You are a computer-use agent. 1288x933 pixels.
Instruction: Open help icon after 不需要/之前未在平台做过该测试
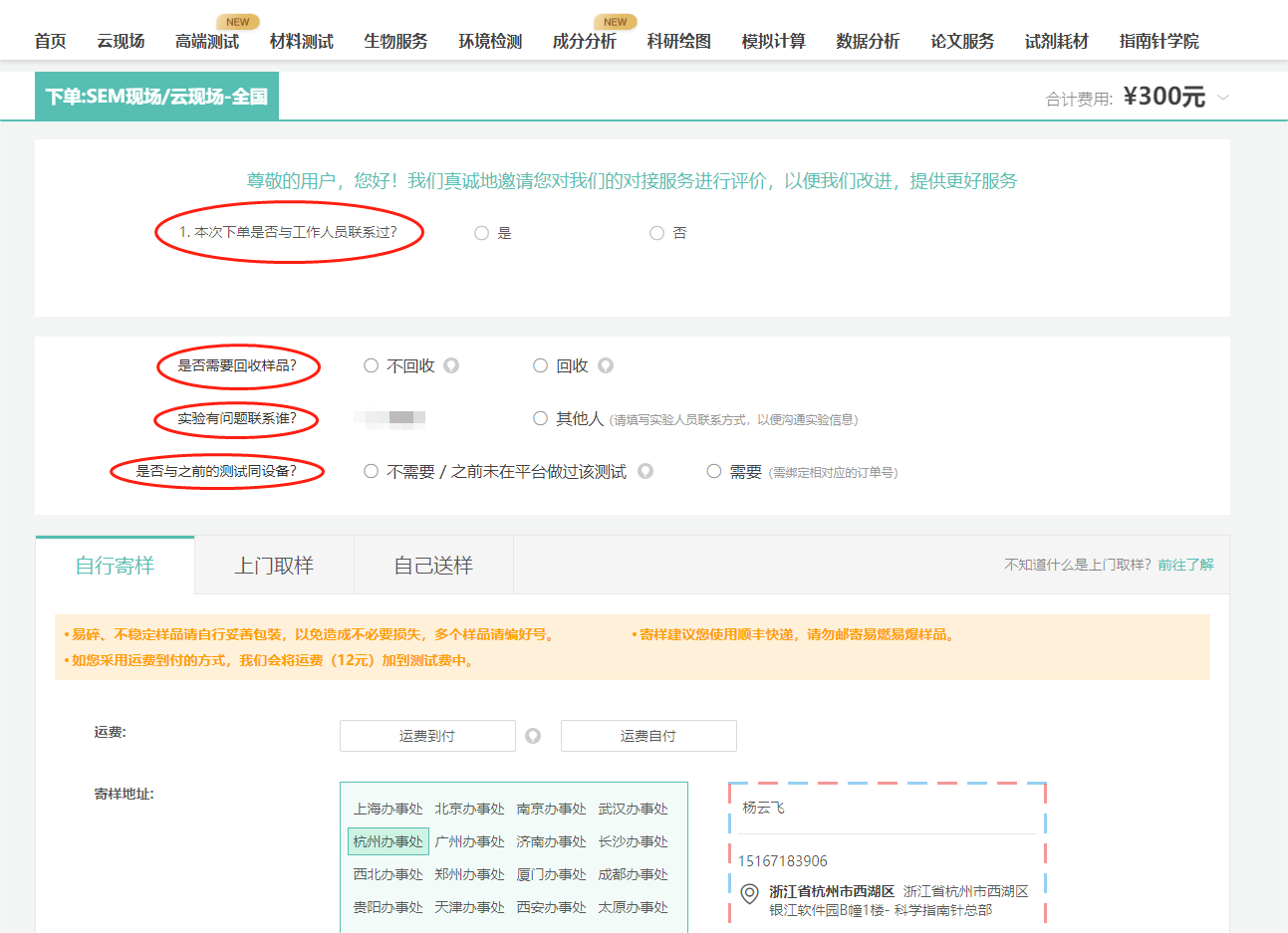tap(645, 470)
